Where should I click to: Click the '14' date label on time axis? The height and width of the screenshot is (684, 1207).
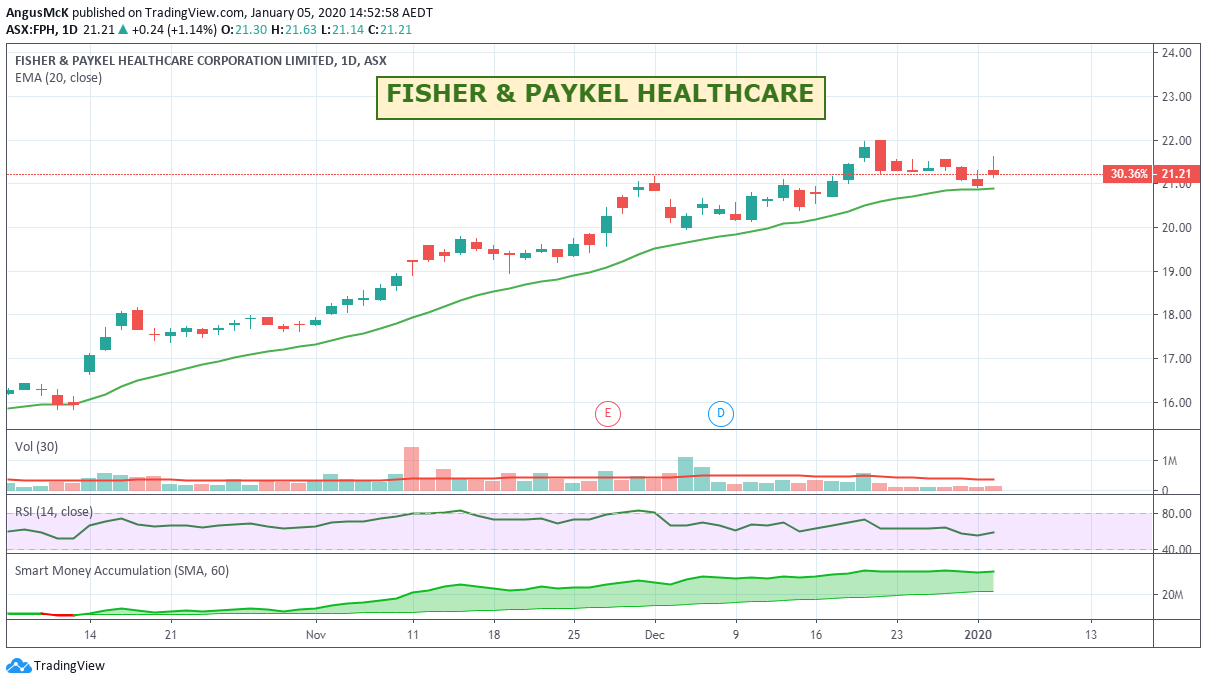(x=90, y=634)
